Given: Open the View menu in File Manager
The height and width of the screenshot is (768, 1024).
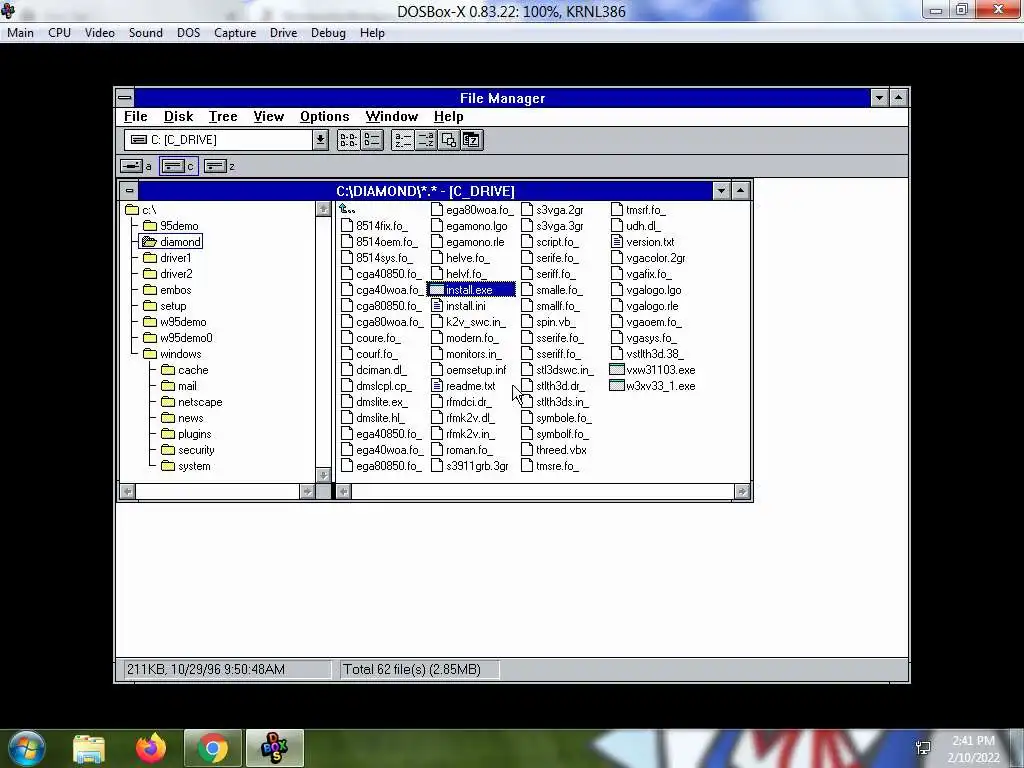Looking at the screenshot, I should pos(268,116).
